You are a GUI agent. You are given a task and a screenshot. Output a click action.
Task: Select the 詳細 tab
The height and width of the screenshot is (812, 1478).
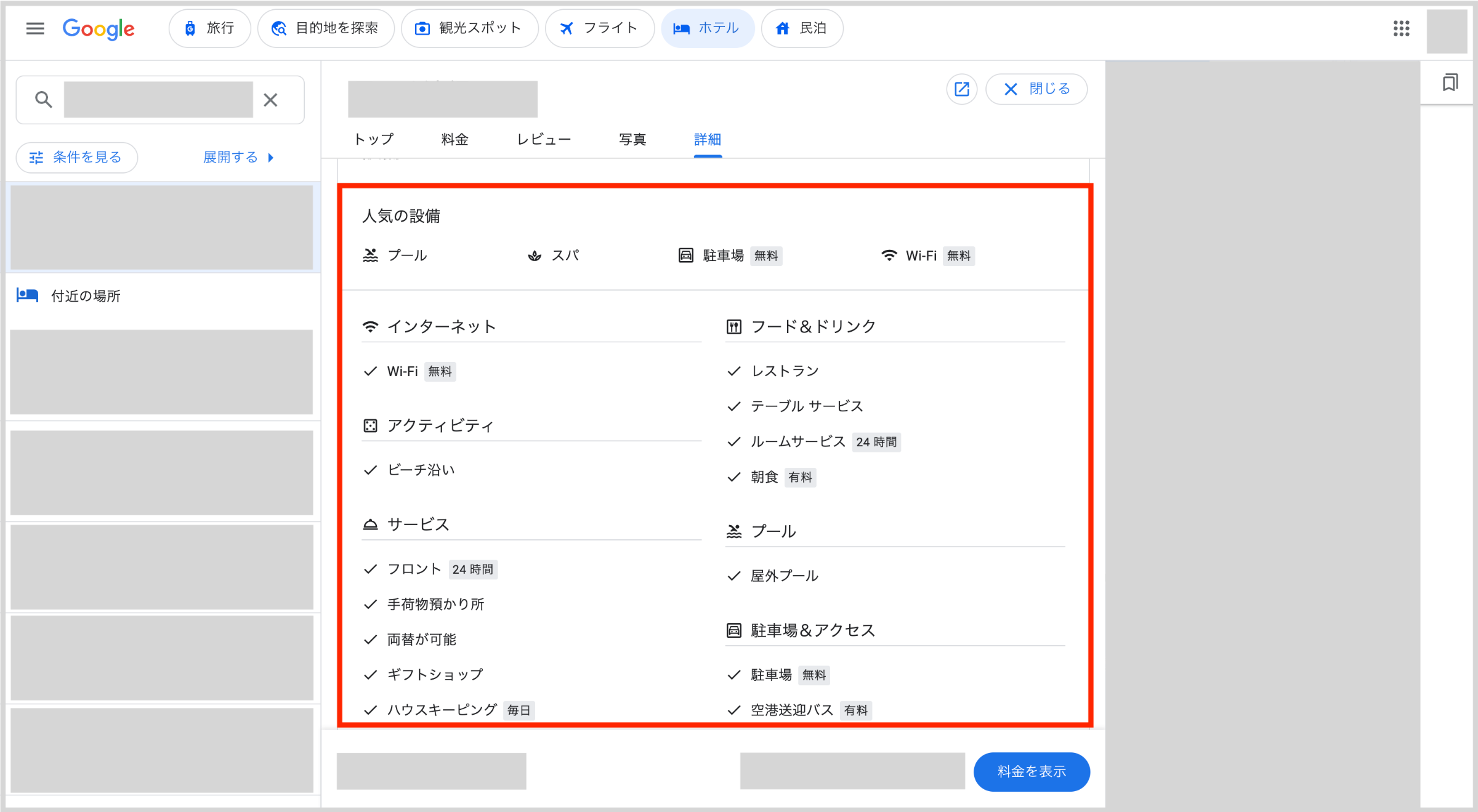(x=708, y=140)
